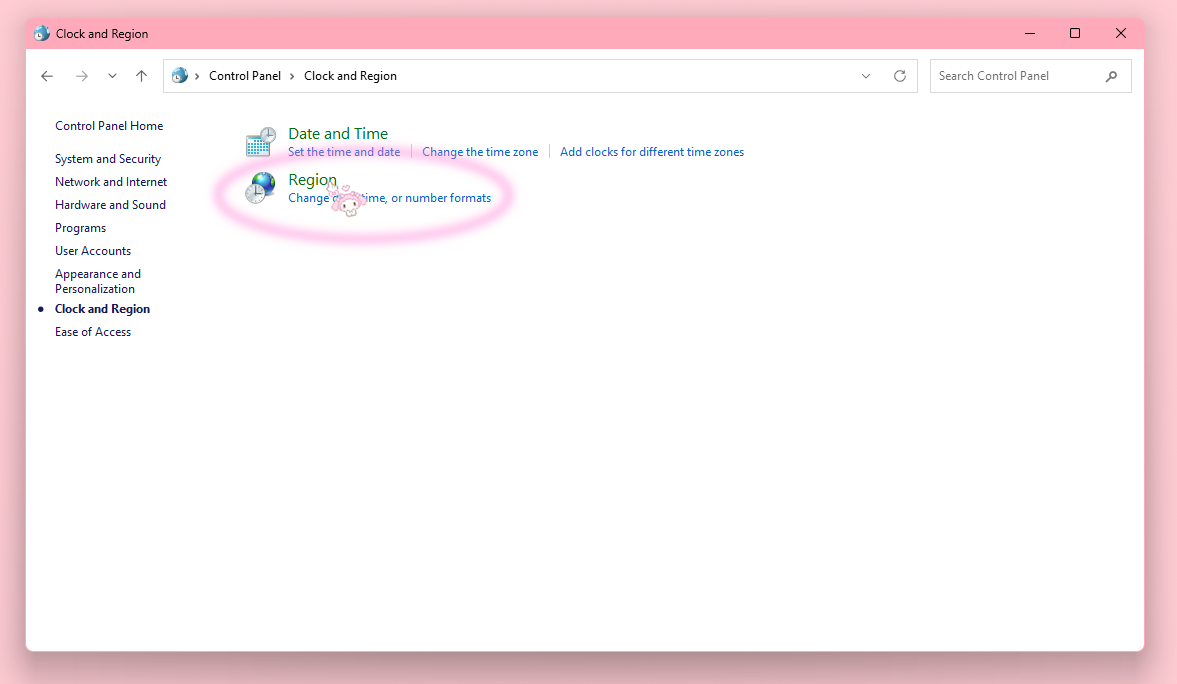
Task: Expand the chevron after Control Panel breadcrumb
Action: click(292, 76)
